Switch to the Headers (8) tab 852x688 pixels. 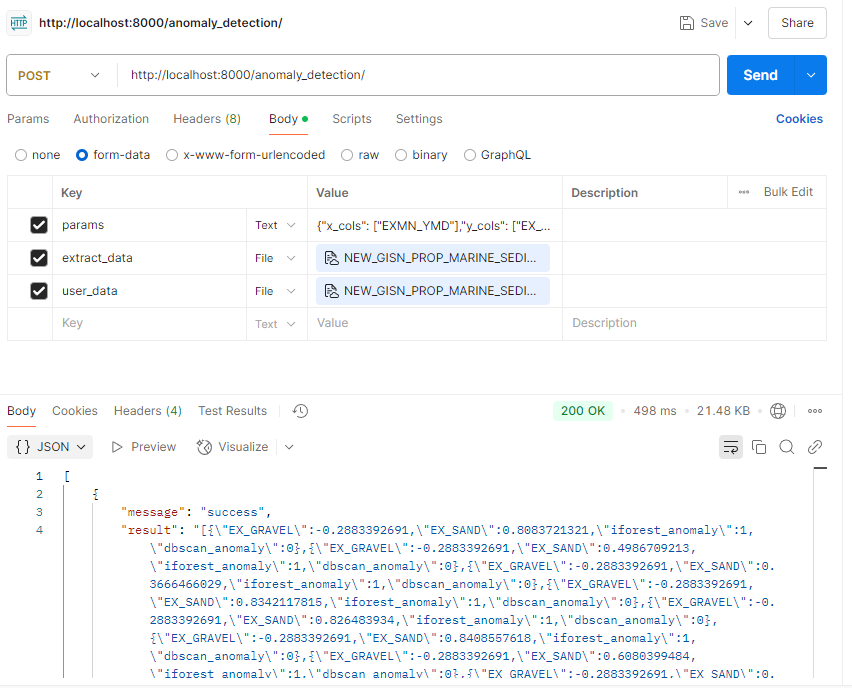coord(206,118)
